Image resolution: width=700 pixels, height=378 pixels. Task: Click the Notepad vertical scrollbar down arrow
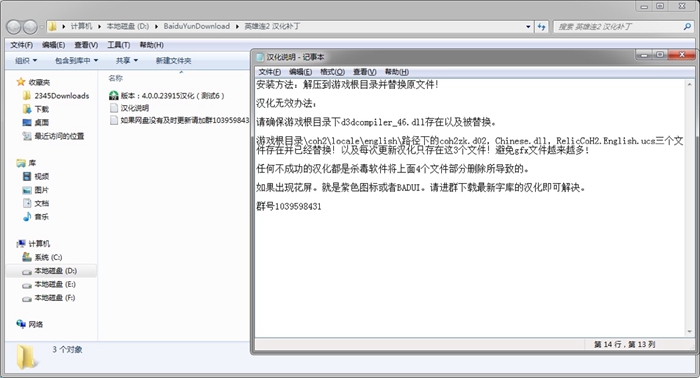[x=690, y=332]
